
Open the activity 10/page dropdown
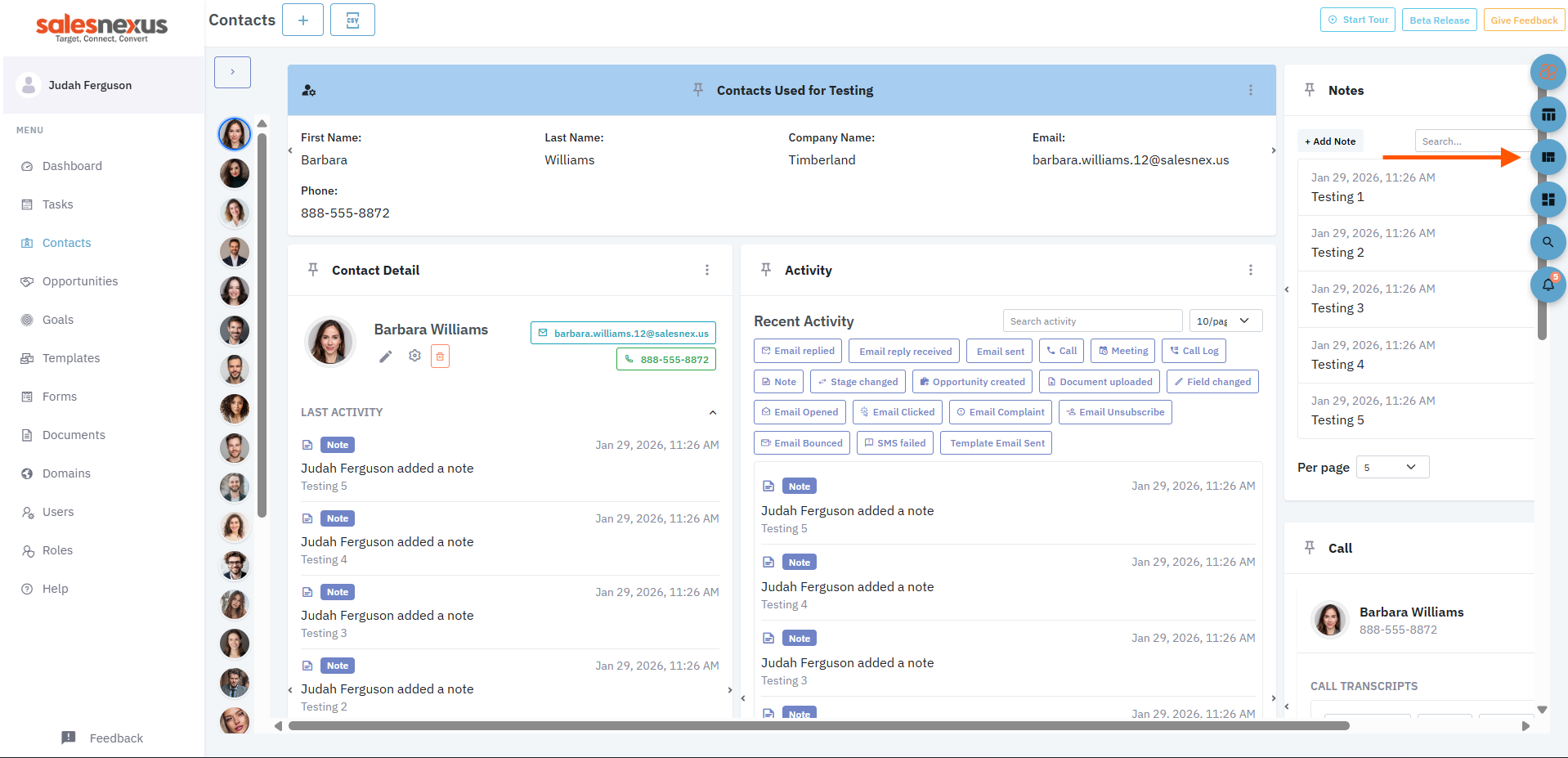pos(1225,321)
